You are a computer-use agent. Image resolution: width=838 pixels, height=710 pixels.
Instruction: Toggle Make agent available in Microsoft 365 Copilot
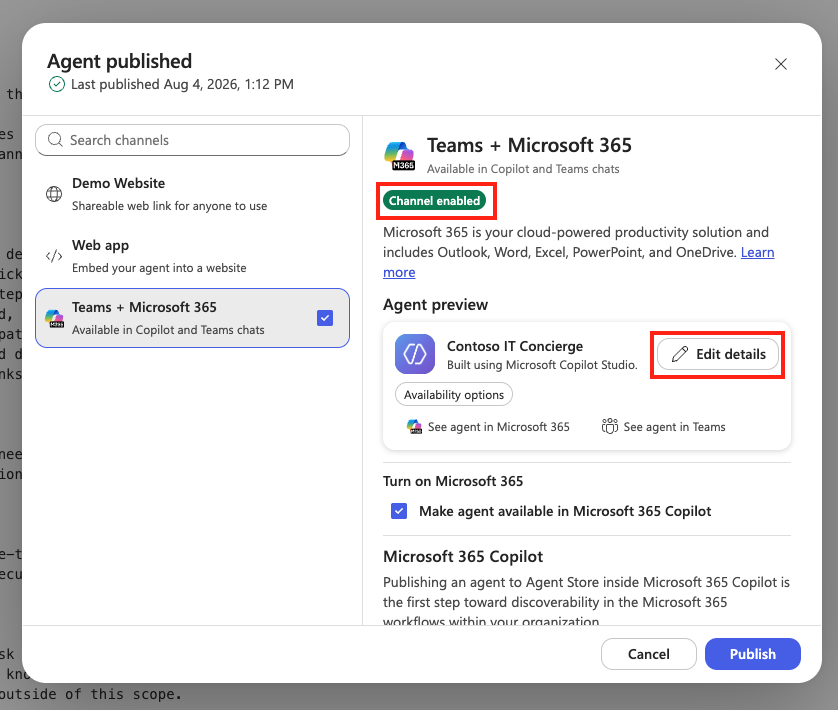(x=399, y=511)
